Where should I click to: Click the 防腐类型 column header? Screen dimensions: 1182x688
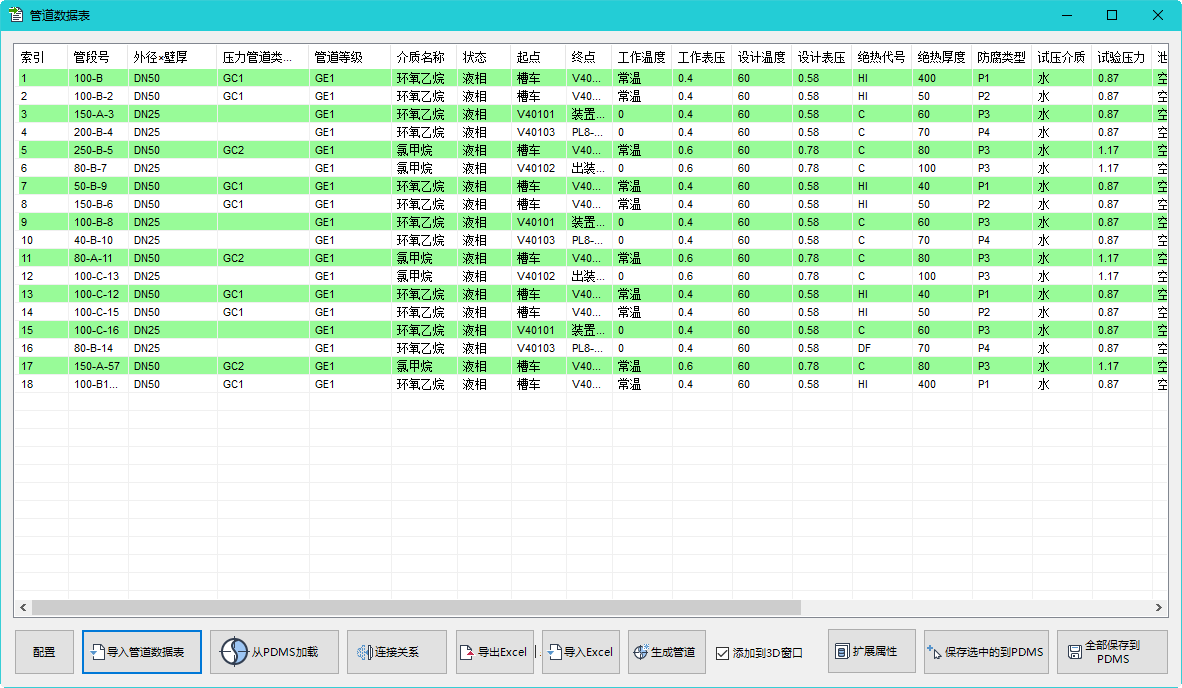(1001, 57)
